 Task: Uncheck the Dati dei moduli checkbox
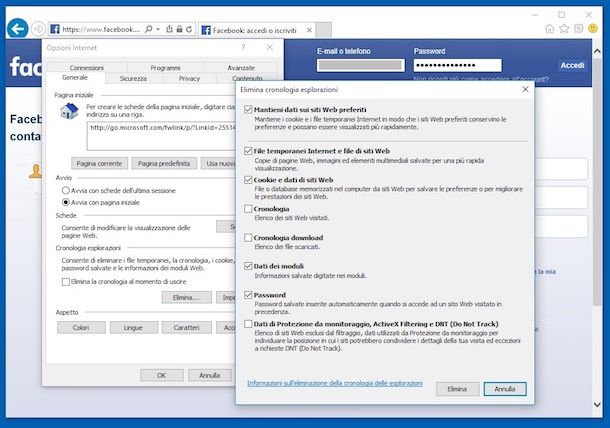(x=248, y=266)
